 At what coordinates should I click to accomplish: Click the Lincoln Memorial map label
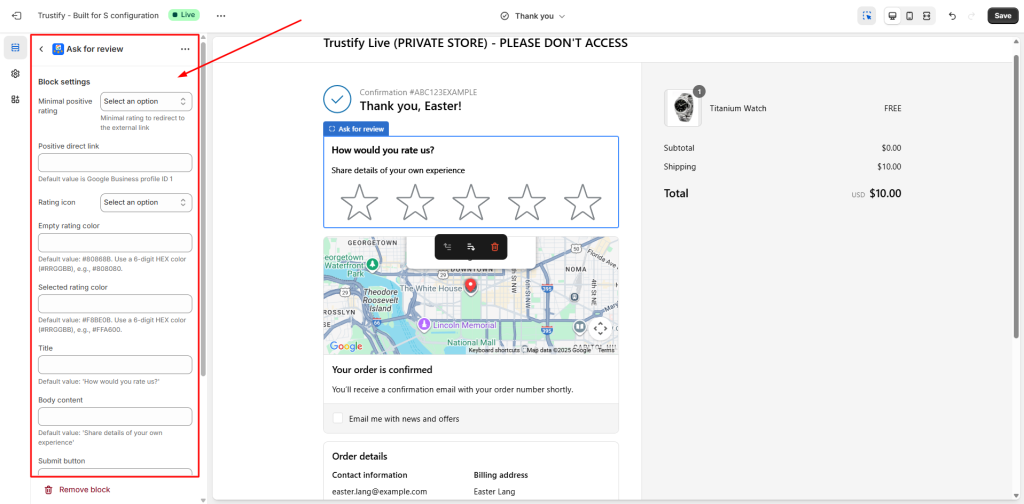(x=464, y=324)
